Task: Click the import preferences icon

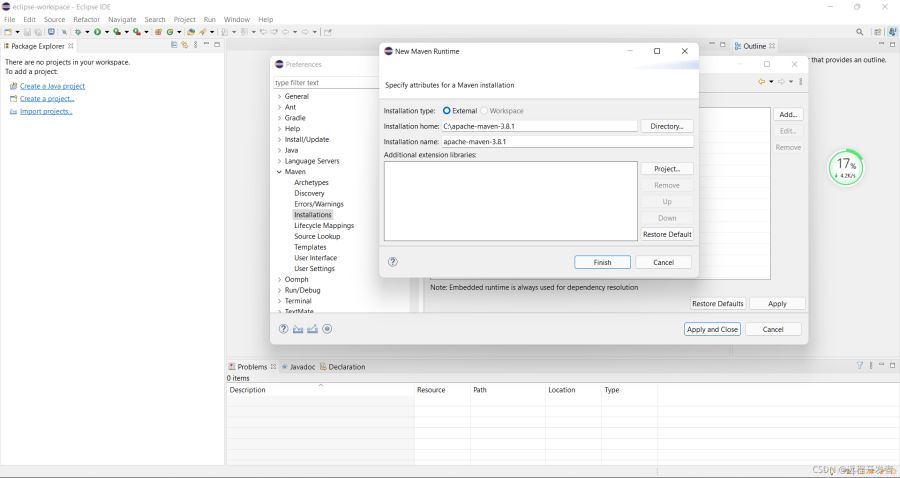Action: point(298,329)
